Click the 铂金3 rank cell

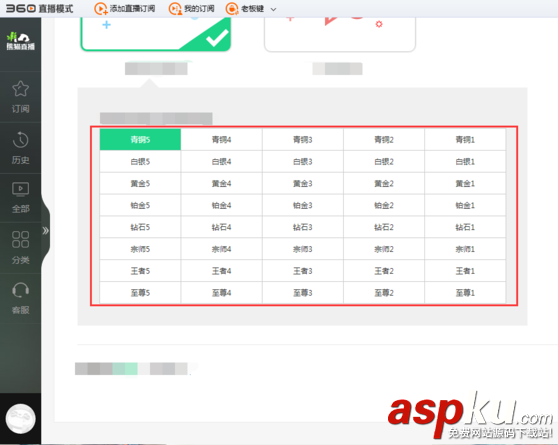[x=302, y=205]
